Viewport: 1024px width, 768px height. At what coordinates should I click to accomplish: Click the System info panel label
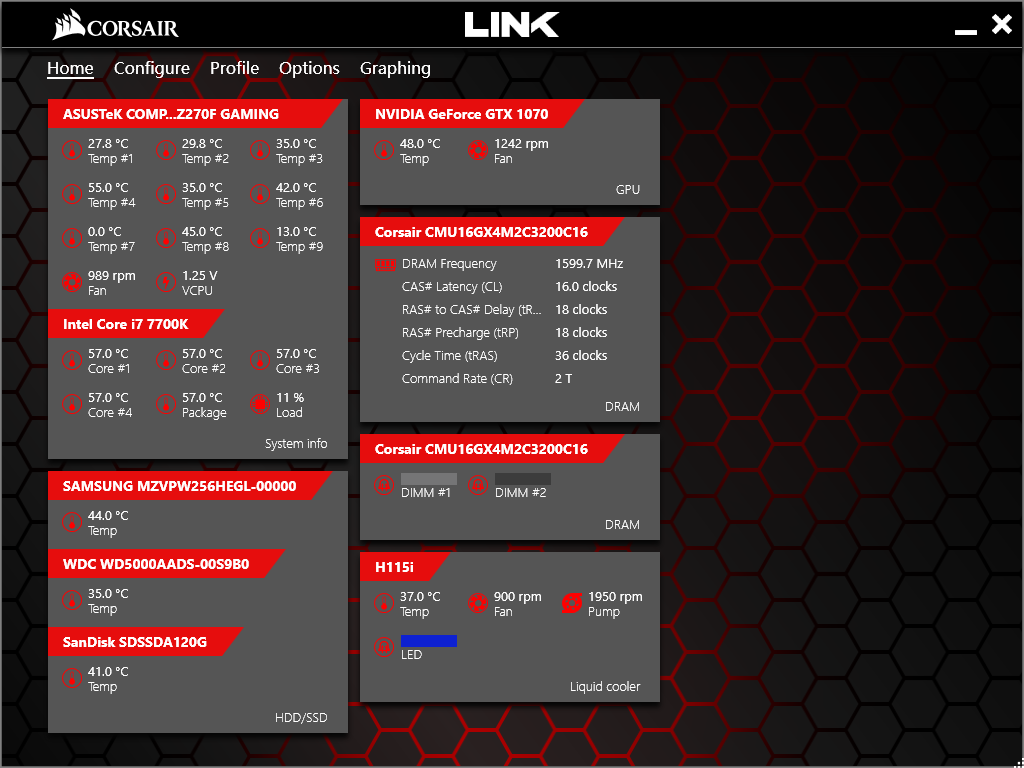click(296, 444)
